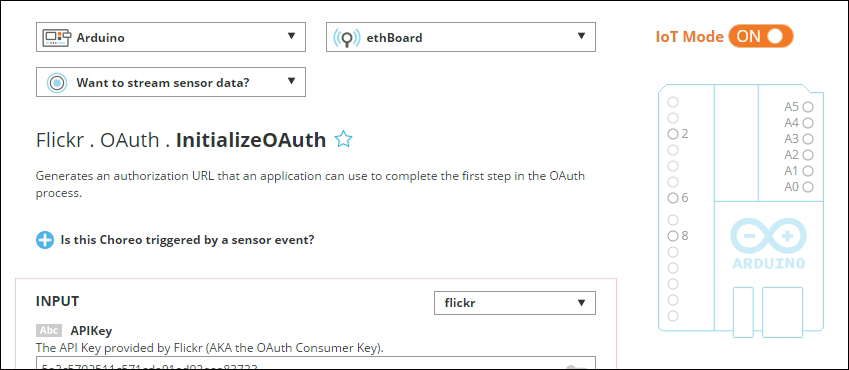Expand the ethBoard connection dropdown
The width and height of the screenshot is (849, 370).
click(461, 37)
